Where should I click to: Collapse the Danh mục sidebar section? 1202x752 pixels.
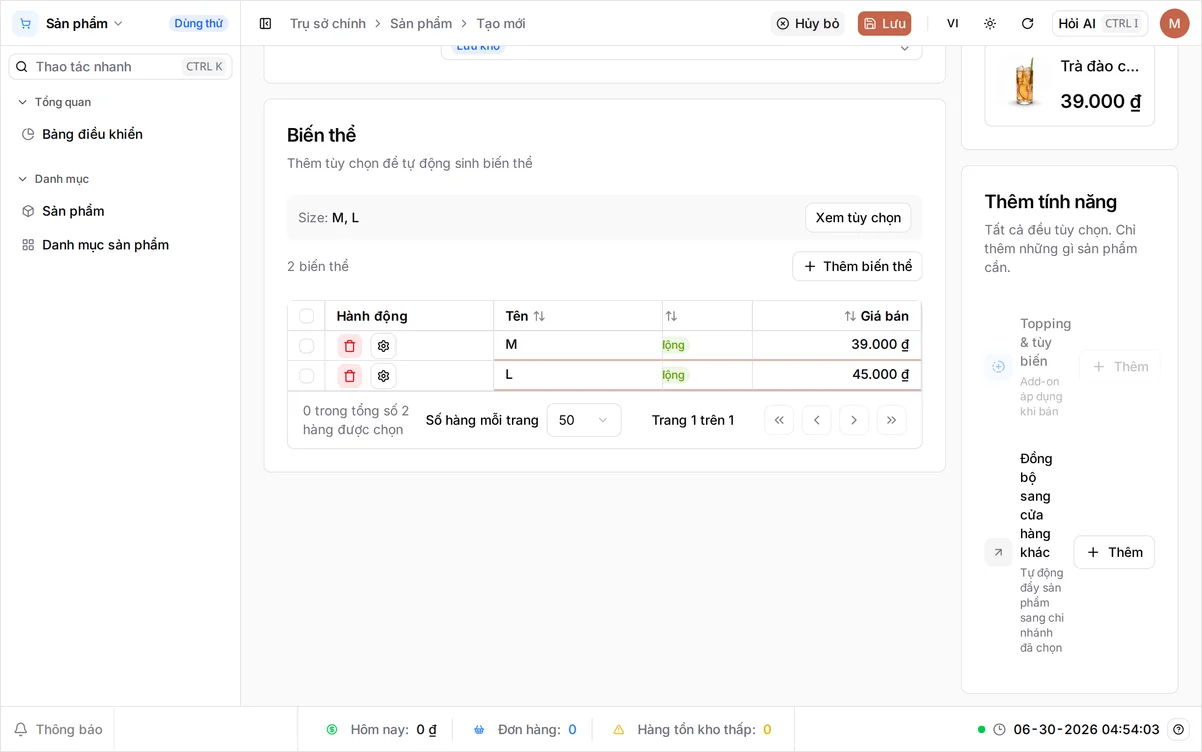[56, 179]
